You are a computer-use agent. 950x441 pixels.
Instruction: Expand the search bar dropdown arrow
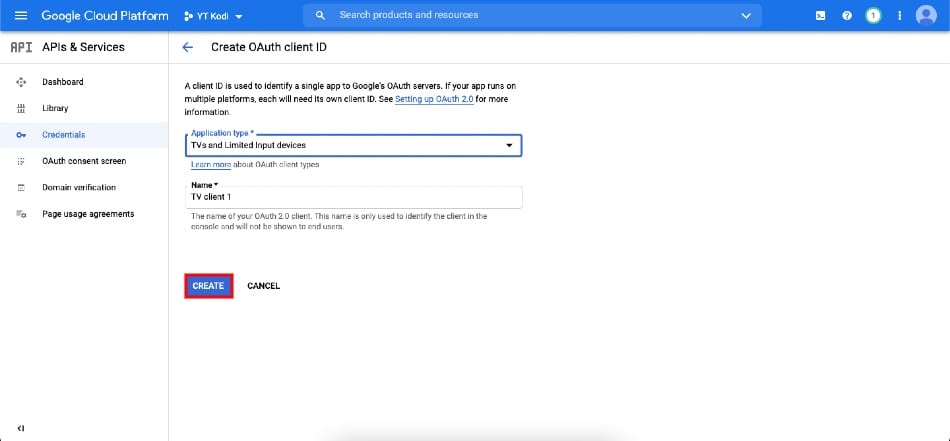[746, 16]
